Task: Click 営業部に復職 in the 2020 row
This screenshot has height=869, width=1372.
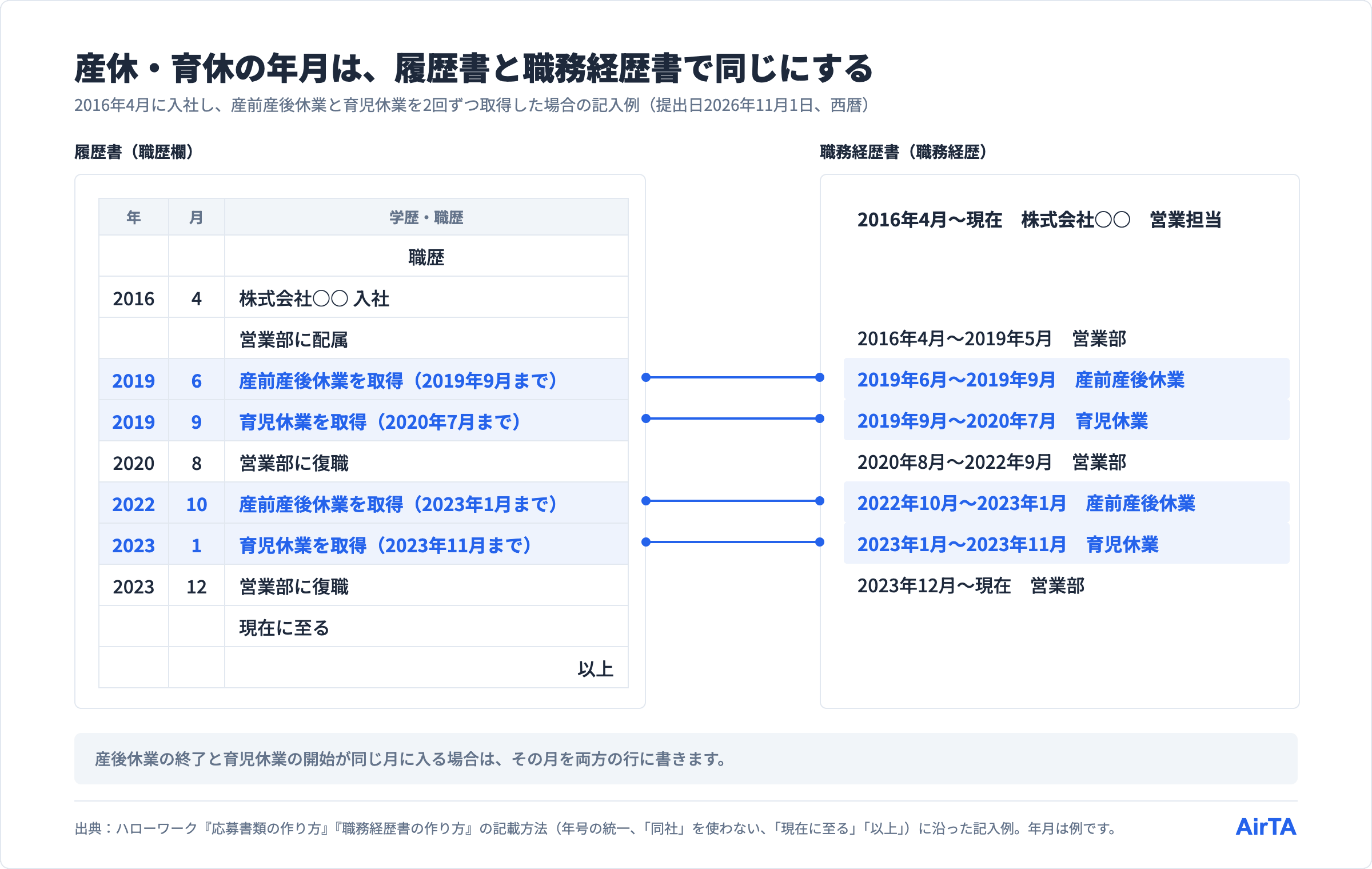Action: 294,463
